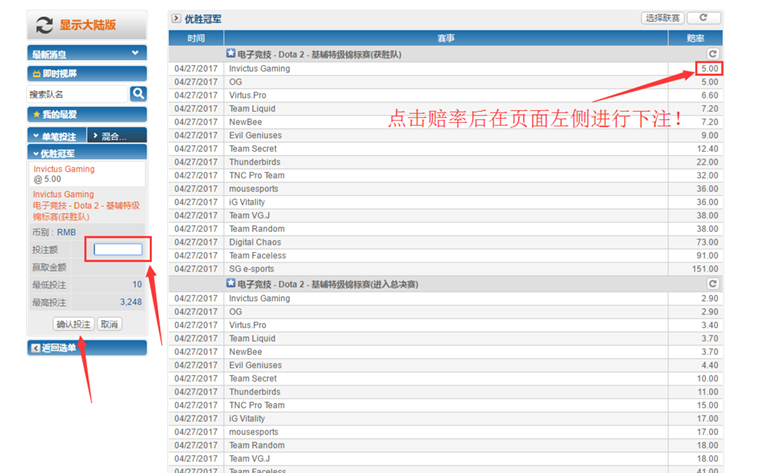Choose Team VG.J winner odds 38.00

707,215
